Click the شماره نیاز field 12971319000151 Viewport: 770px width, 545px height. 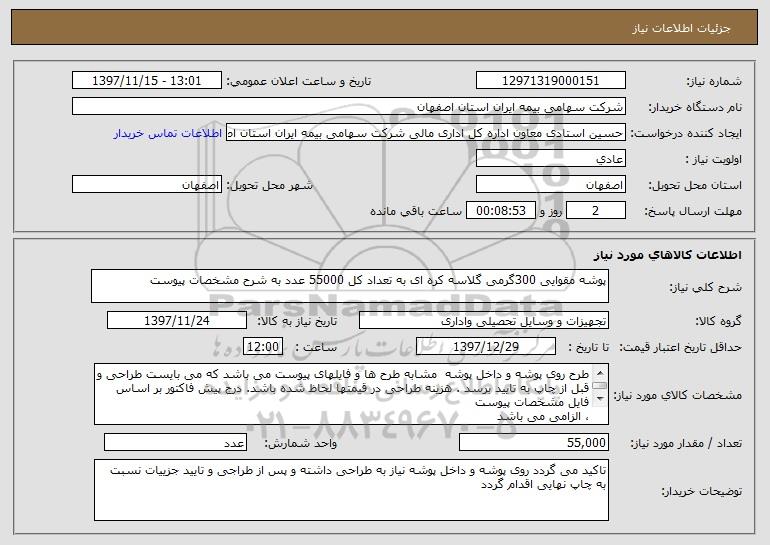tap(550, 81)
